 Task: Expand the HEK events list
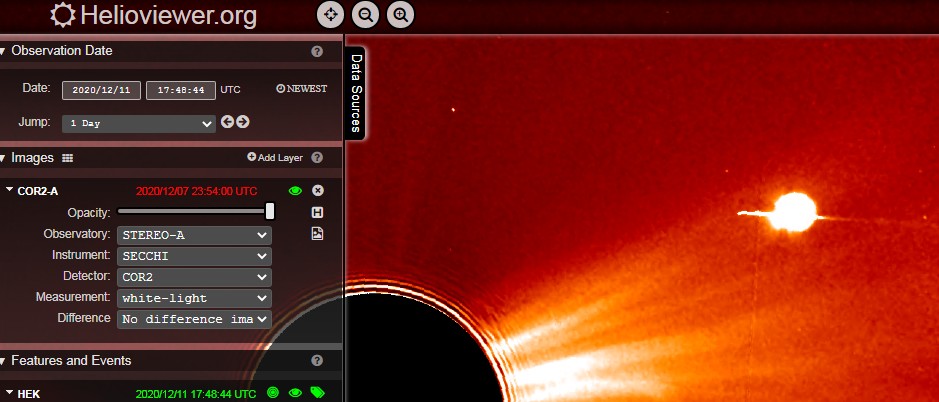[x=10, y=392]
